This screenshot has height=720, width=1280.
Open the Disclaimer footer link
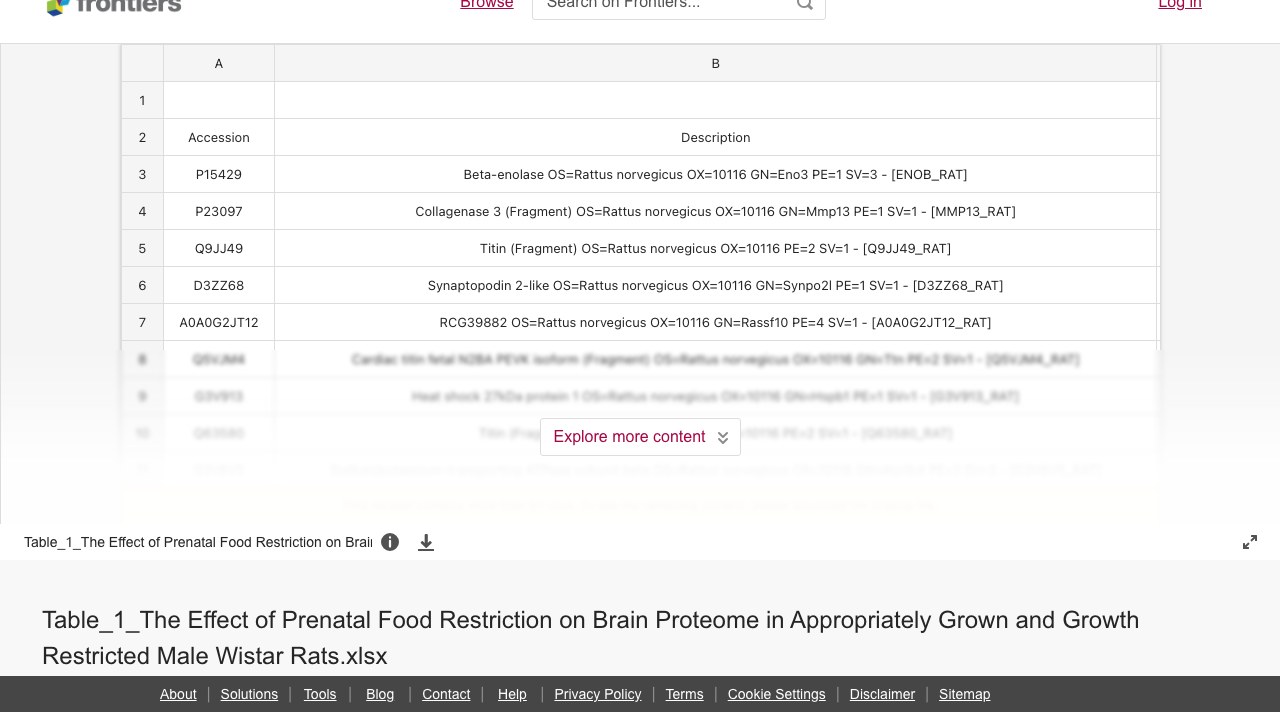882,694
